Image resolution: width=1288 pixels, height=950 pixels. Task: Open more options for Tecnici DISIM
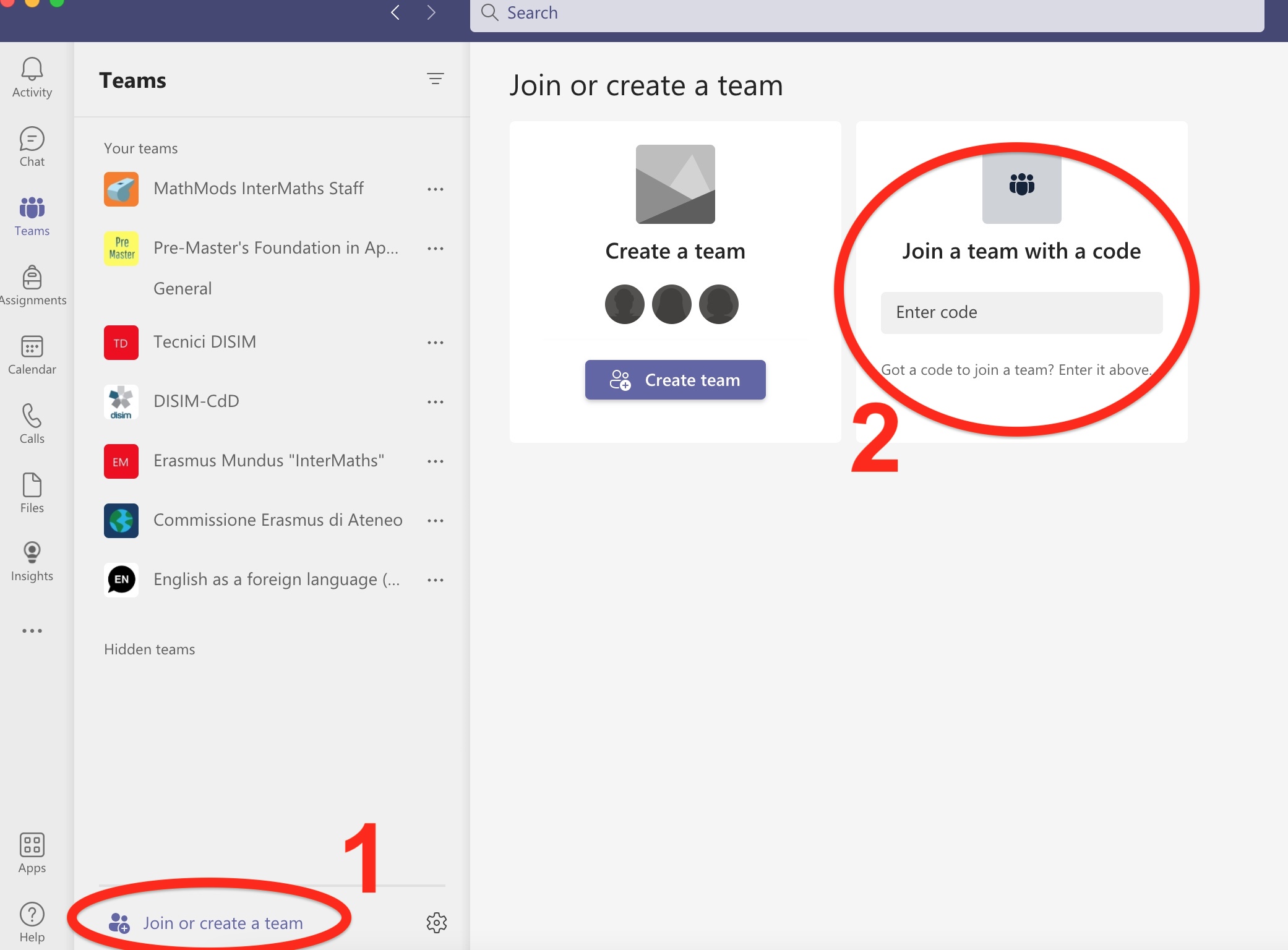436,342
